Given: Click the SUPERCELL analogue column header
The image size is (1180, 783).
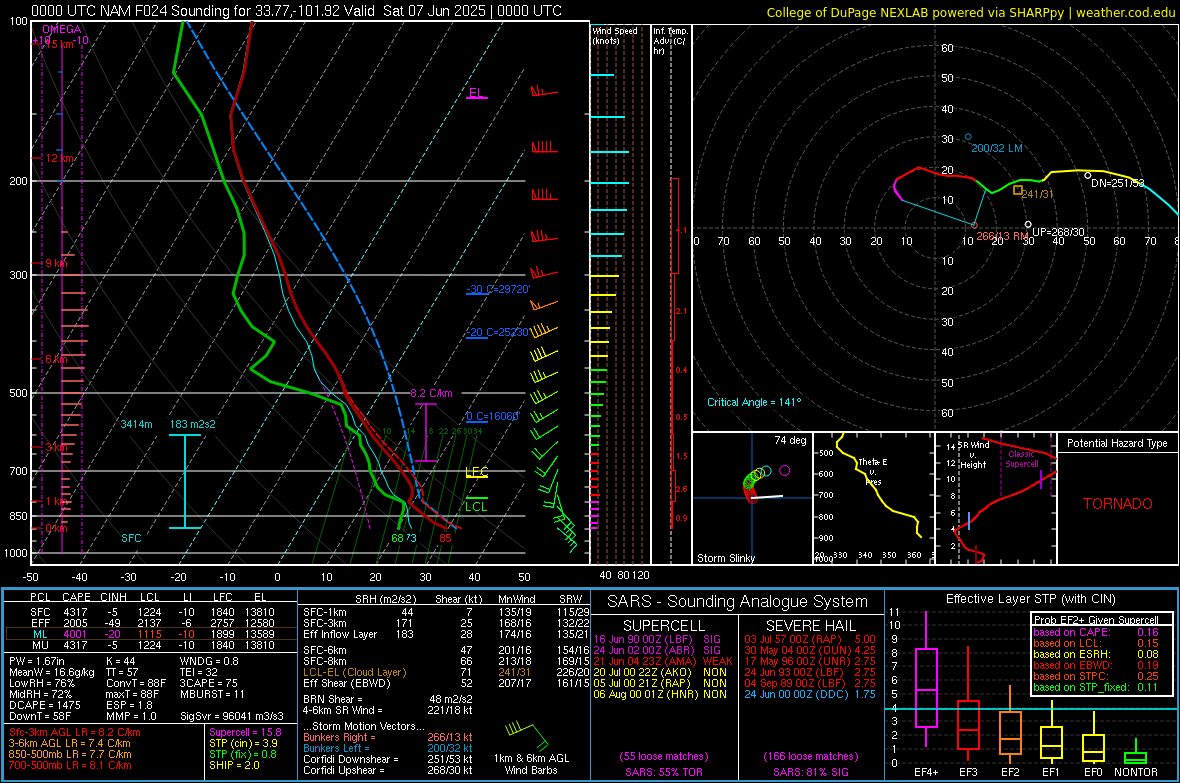Looking at the screenshot, I should click(664, 626).
